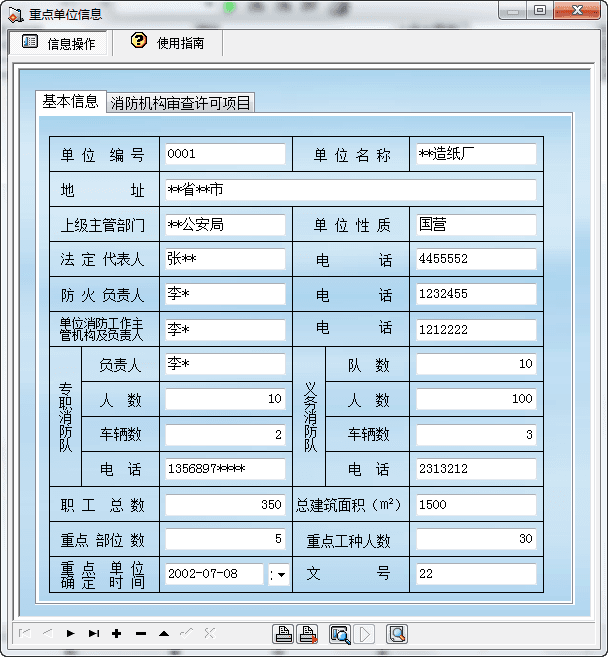Open the date dropdown for 重点单位确定时间

click(277, 574)
